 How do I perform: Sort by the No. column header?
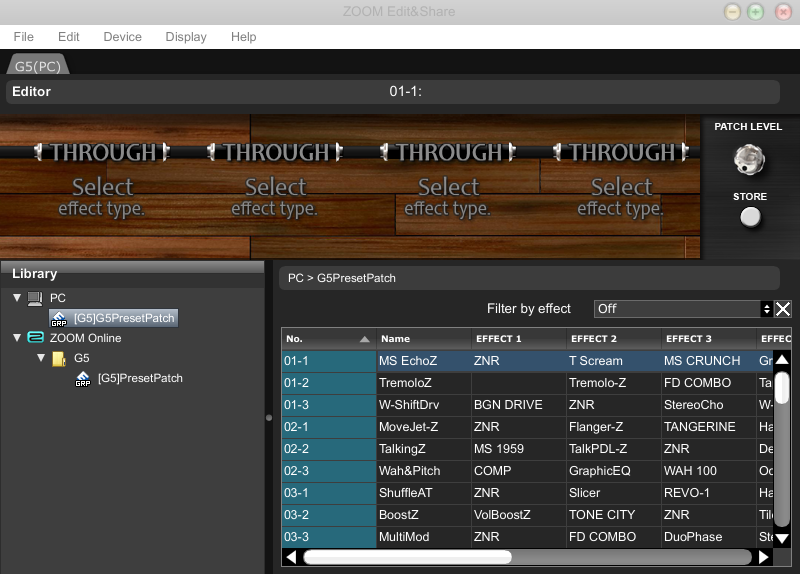(x=329, y=339)
